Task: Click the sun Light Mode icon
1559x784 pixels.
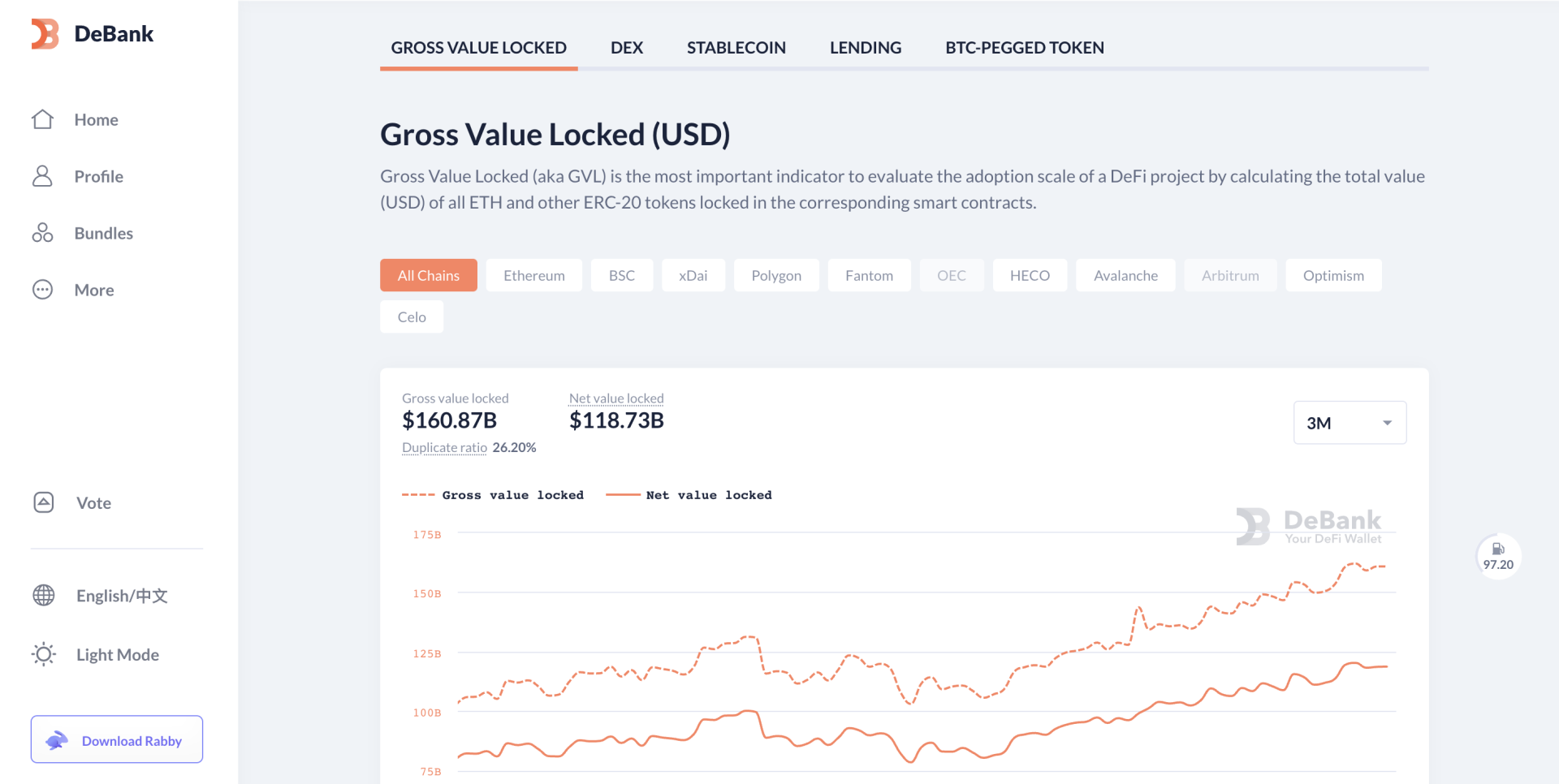Action: (x=44, y=654)
